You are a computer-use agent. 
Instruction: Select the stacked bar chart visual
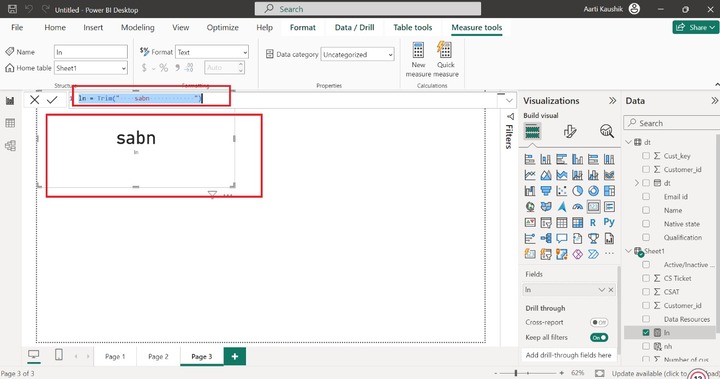tap(530, 159)
